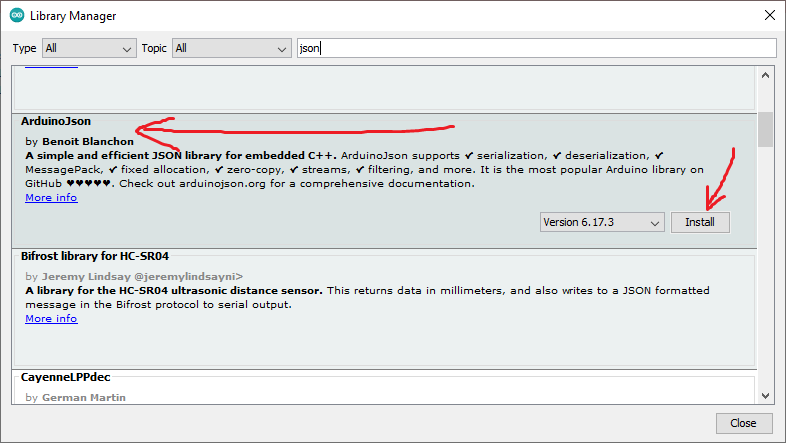786x443 pixels.
Task: Click the scrollbar down arrow
Action: (765, 395)
